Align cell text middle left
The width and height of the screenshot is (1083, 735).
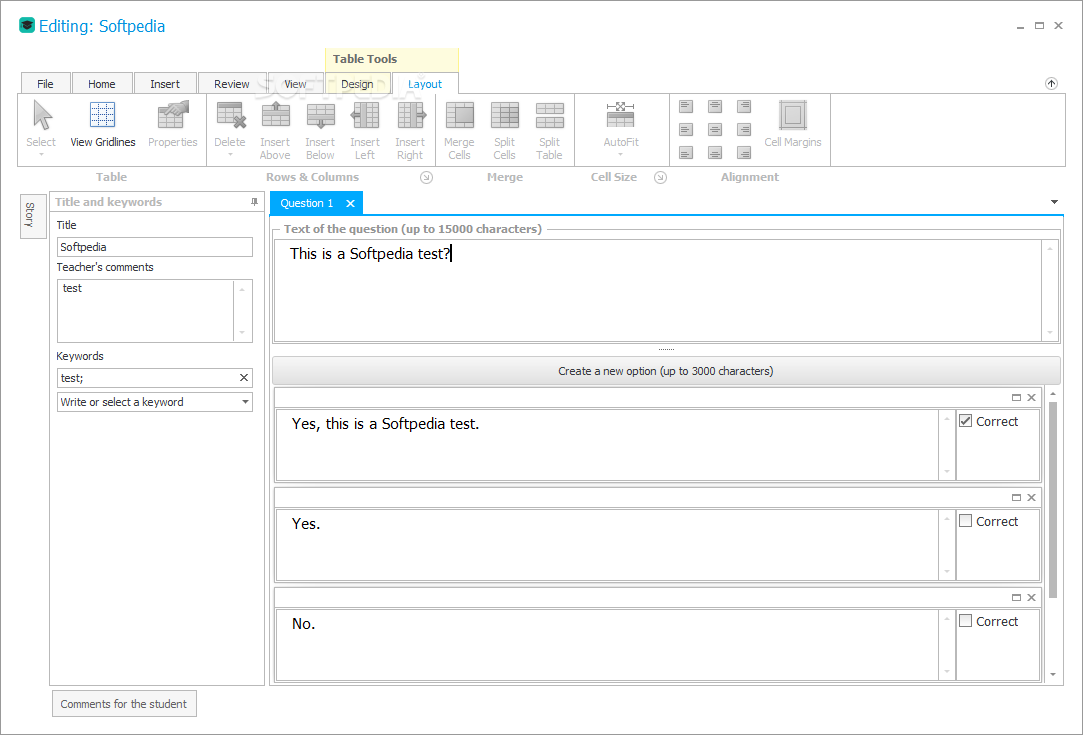click(x=686, y=130)
